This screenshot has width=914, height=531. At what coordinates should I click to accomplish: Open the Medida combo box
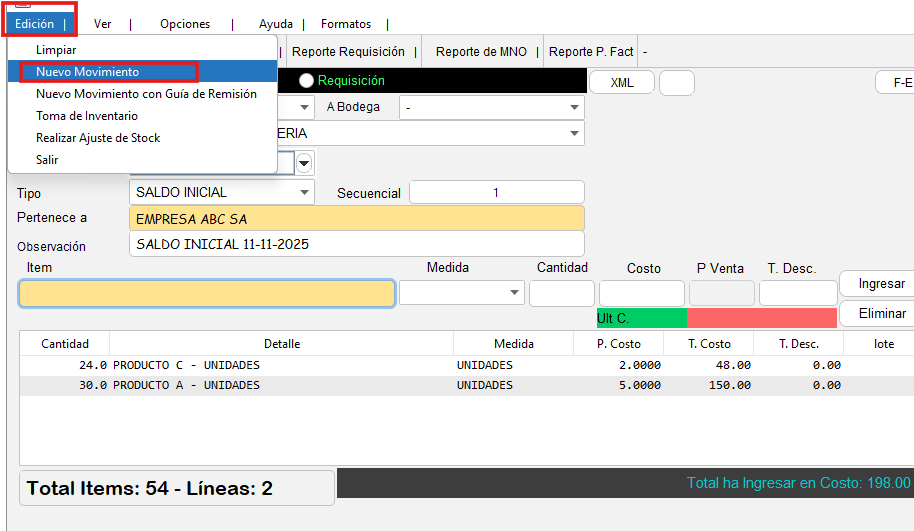coord(461,292)
